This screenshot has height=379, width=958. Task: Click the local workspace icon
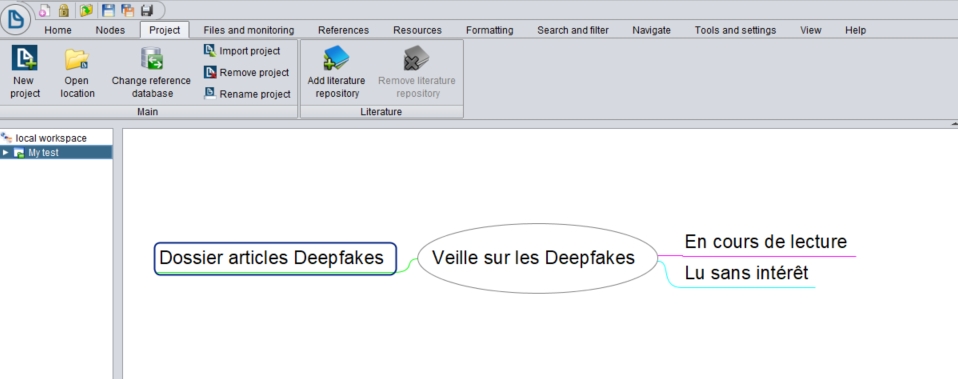tap(7, 138)
